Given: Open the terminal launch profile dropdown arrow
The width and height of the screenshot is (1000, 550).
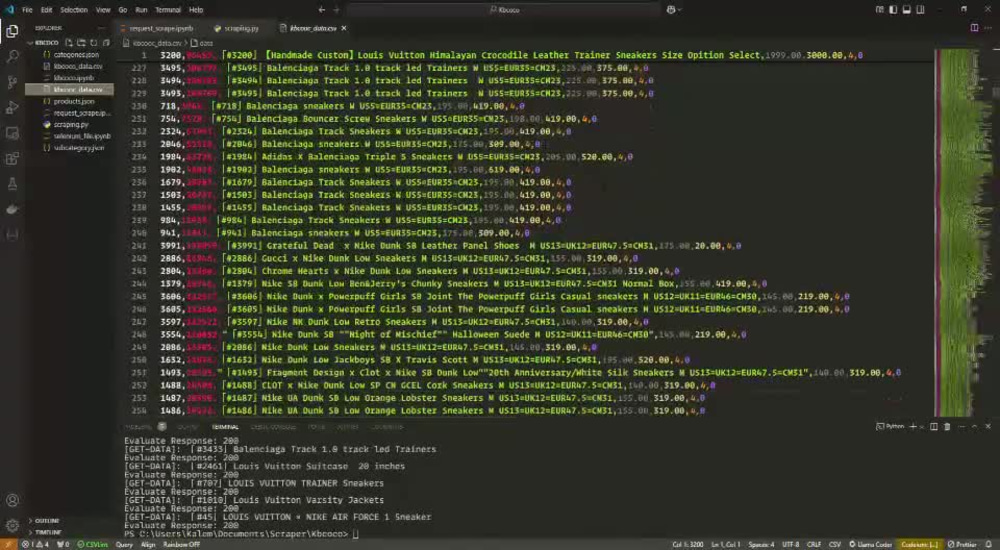Looking at the screenshot, I should 920,426.
